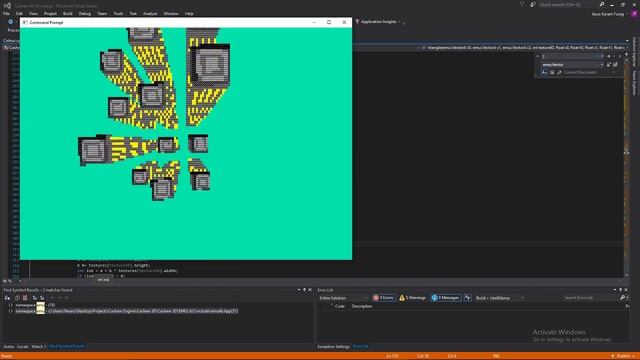Click the Find next arrow icon

coord(609,56)
